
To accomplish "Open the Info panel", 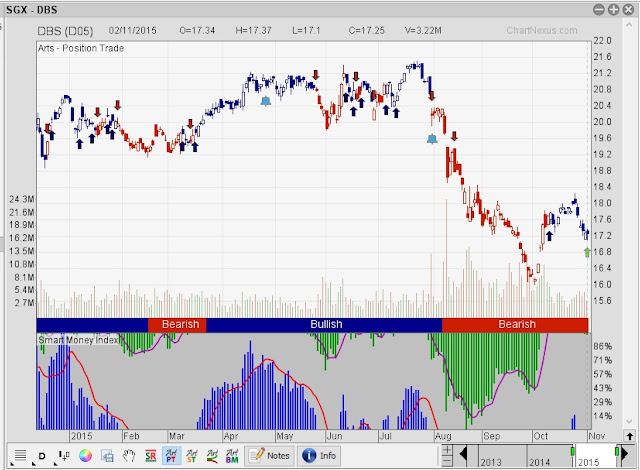I will click(x=319, y=455).
